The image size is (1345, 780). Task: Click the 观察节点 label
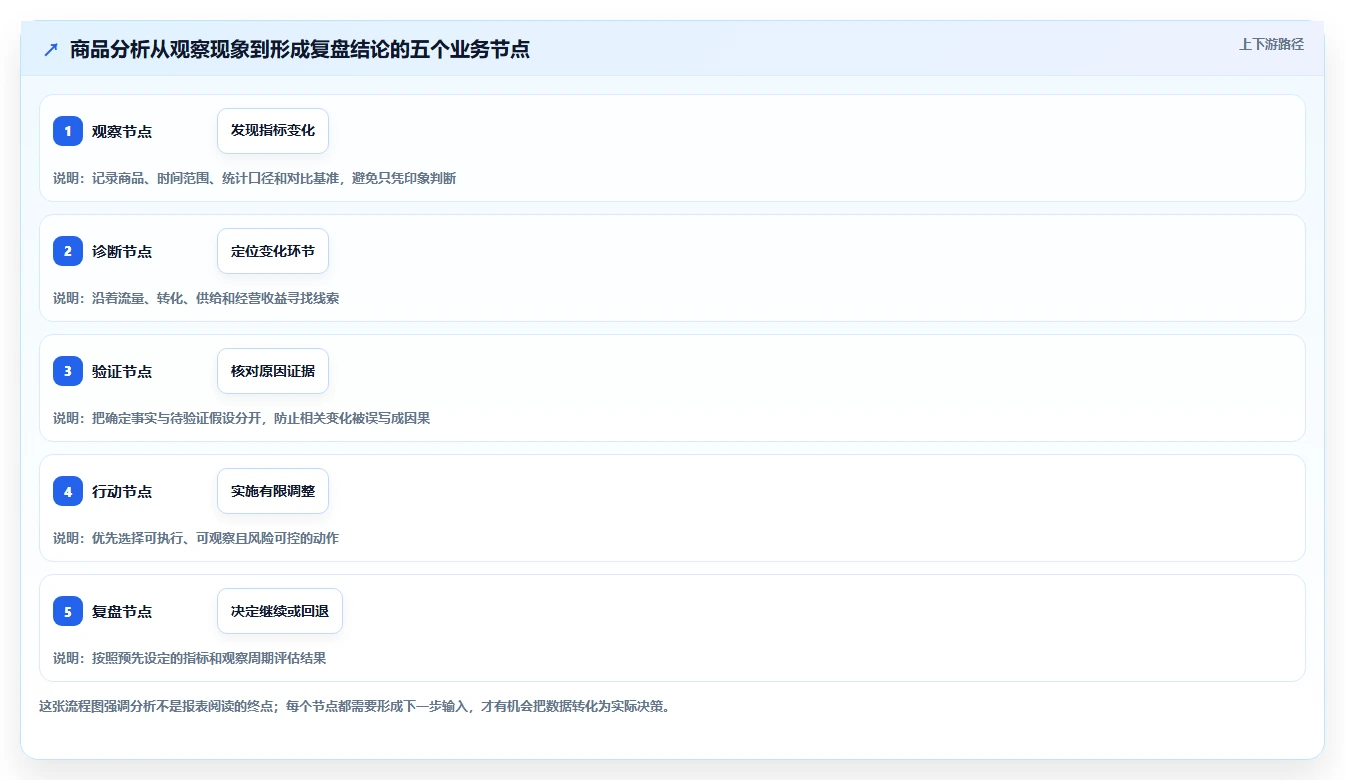[x=122, y=131]
